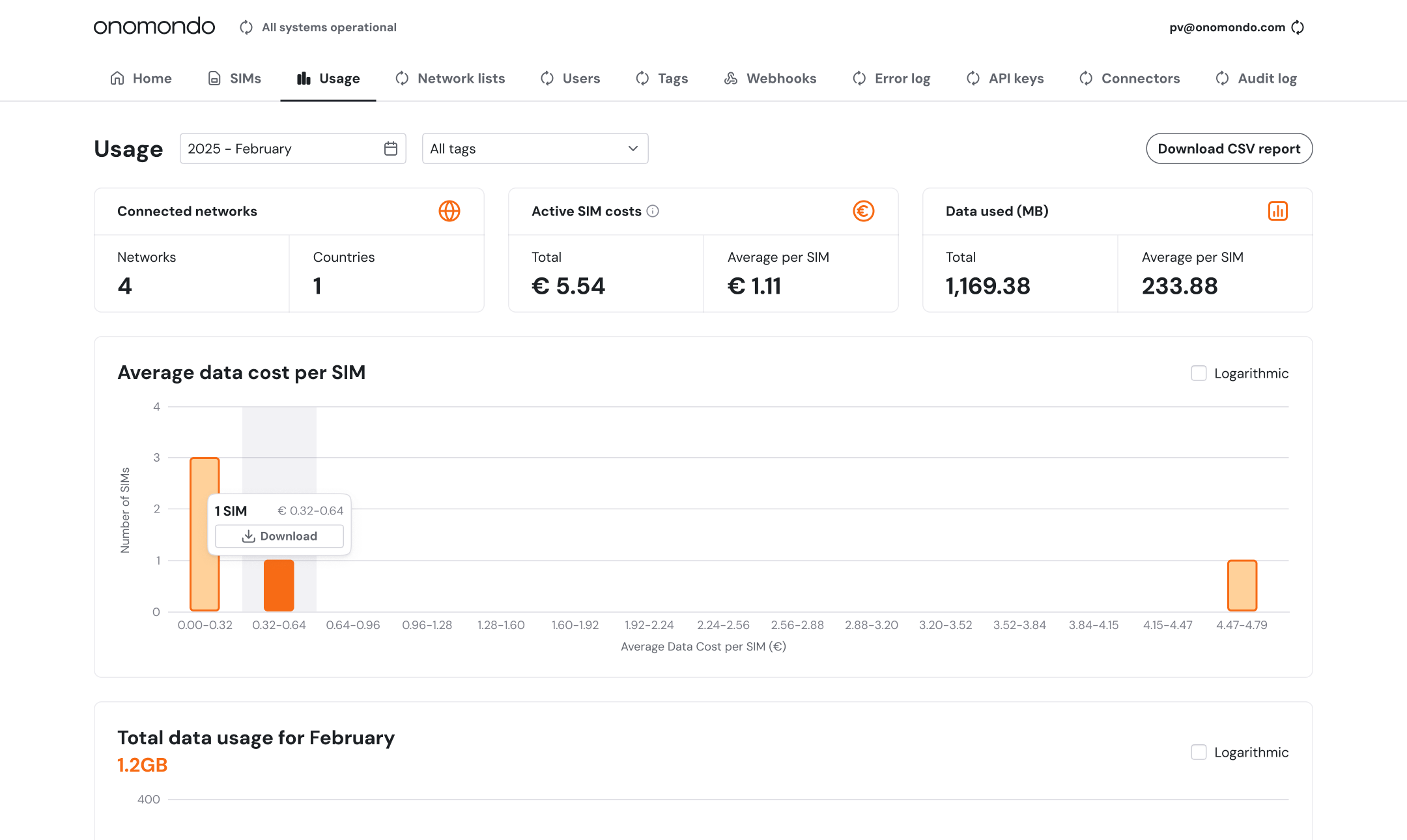
Task: Enable Logarithmic for Total data usage chart
Action: pyautogui.click(x=1199, y=752)
